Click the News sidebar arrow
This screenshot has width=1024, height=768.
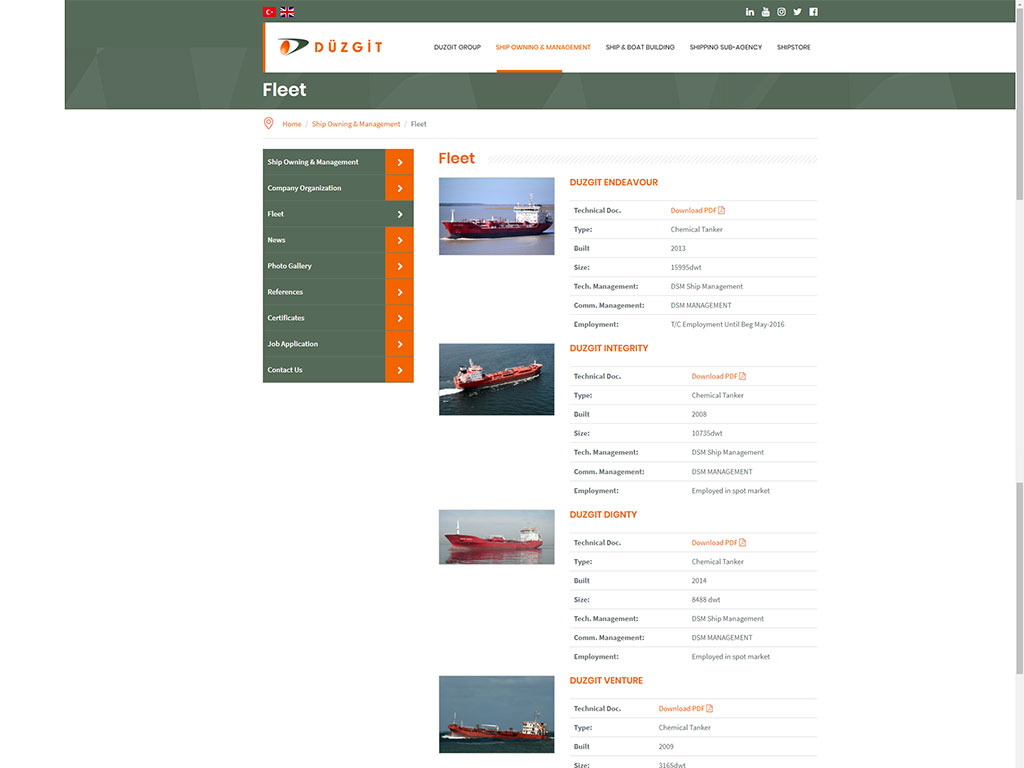click(400, 240)
